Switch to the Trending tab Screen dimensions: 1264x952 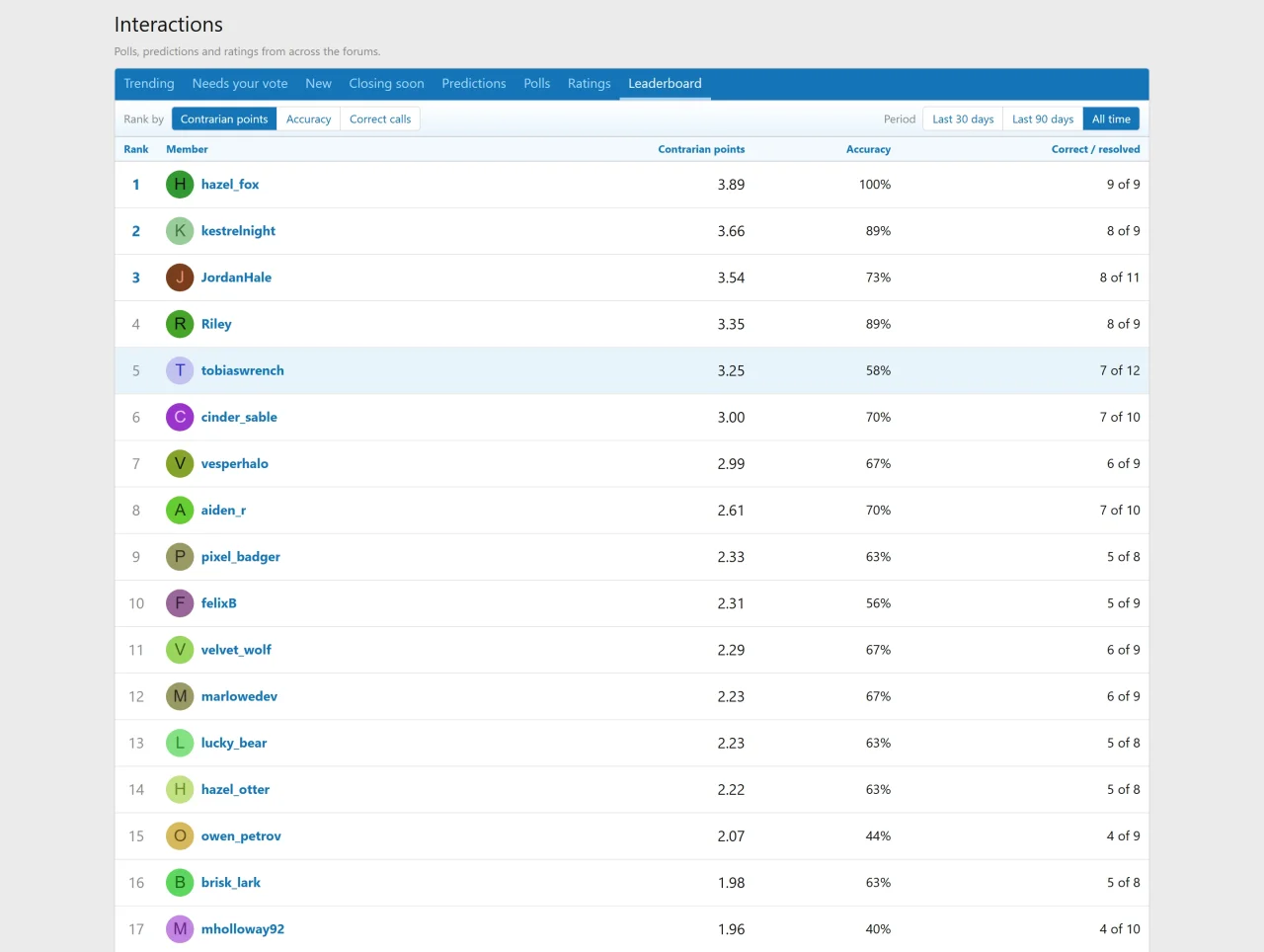[149, 84]
